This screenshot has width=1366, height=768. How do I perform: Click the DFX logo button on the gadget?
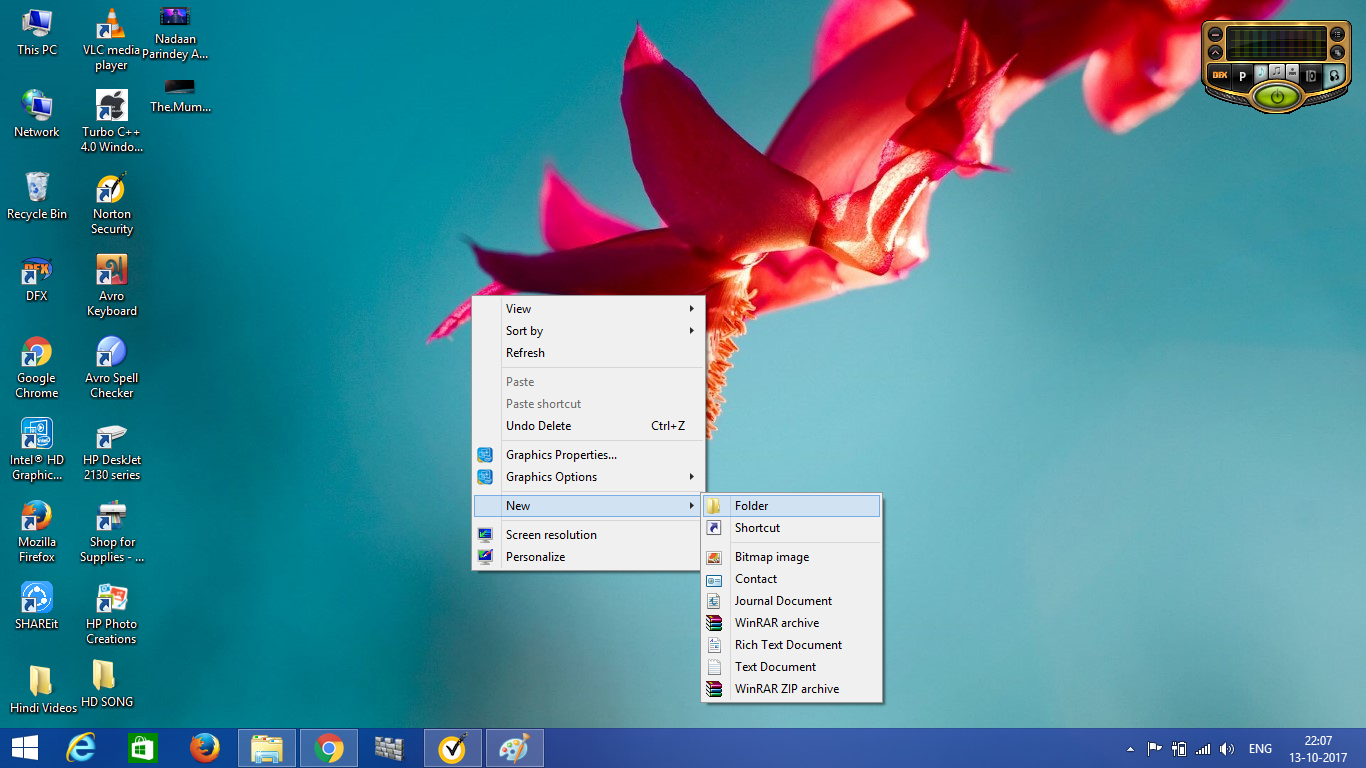[x=1220, y=74]
